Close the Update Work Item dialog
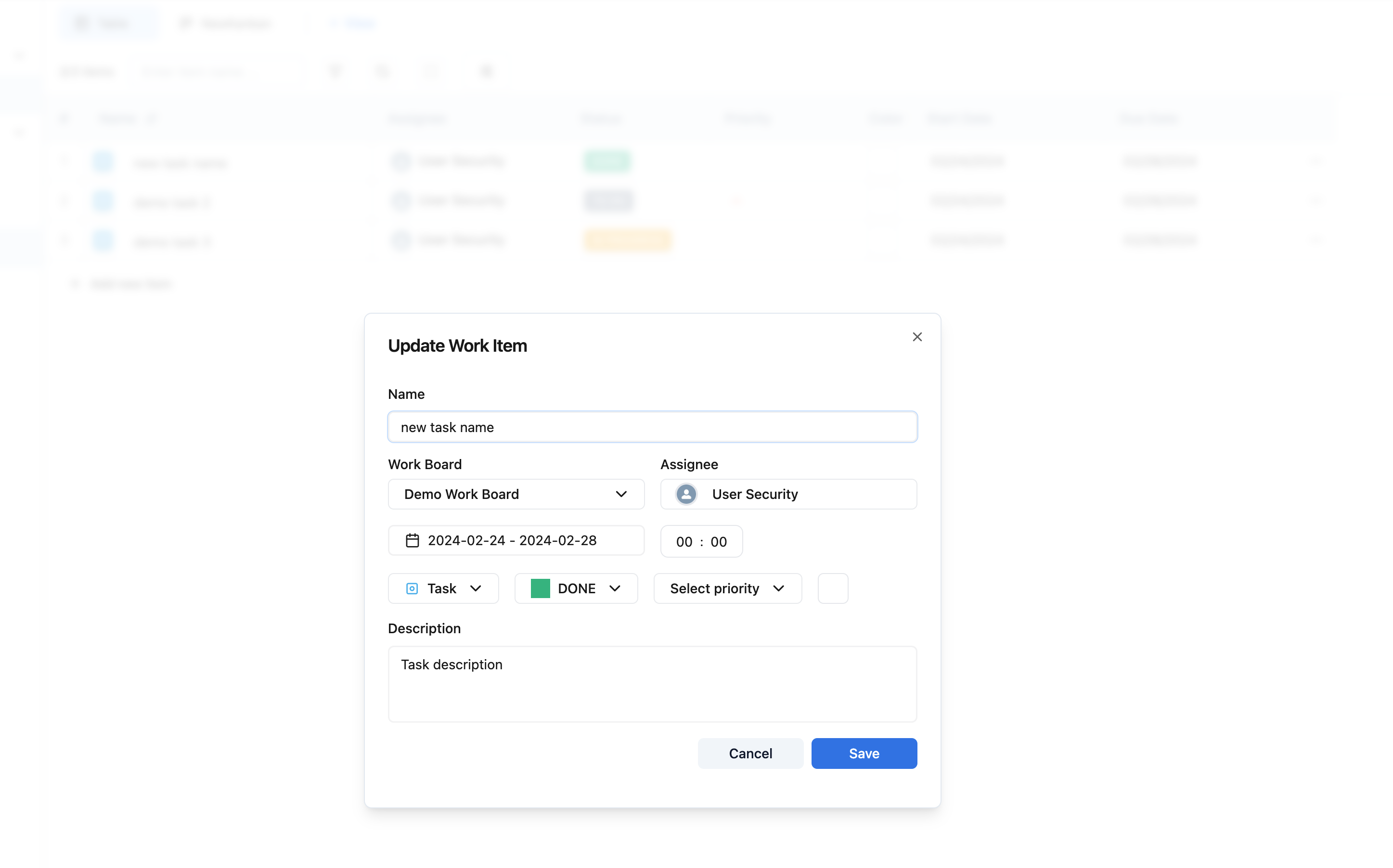1393x868 pixels. 917,337
